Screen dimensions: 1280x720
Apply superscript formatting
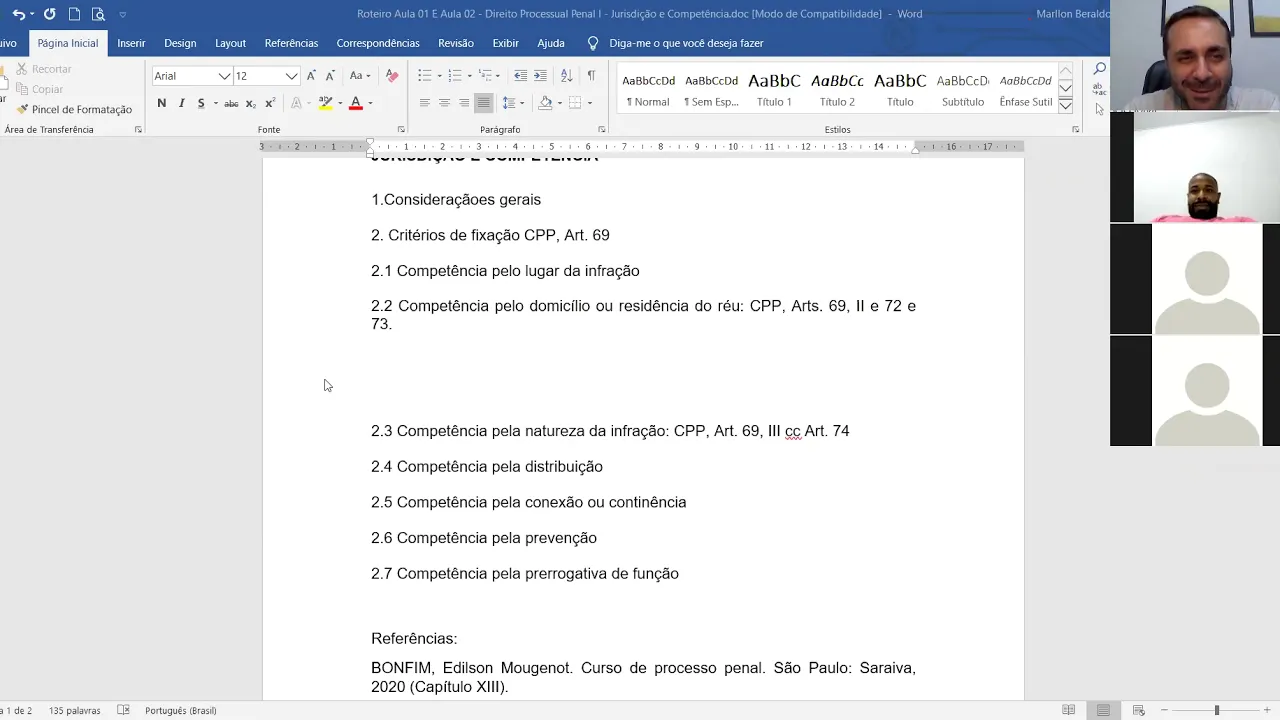point(270,103)
